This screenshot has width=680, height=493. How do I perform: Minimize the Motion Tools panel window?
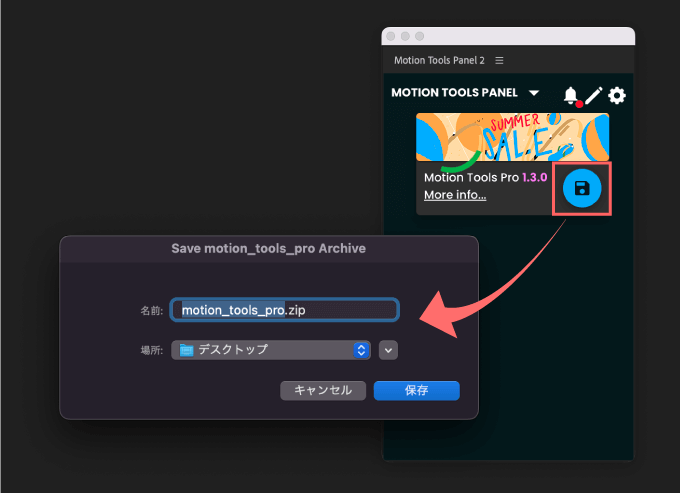point(405,36)
